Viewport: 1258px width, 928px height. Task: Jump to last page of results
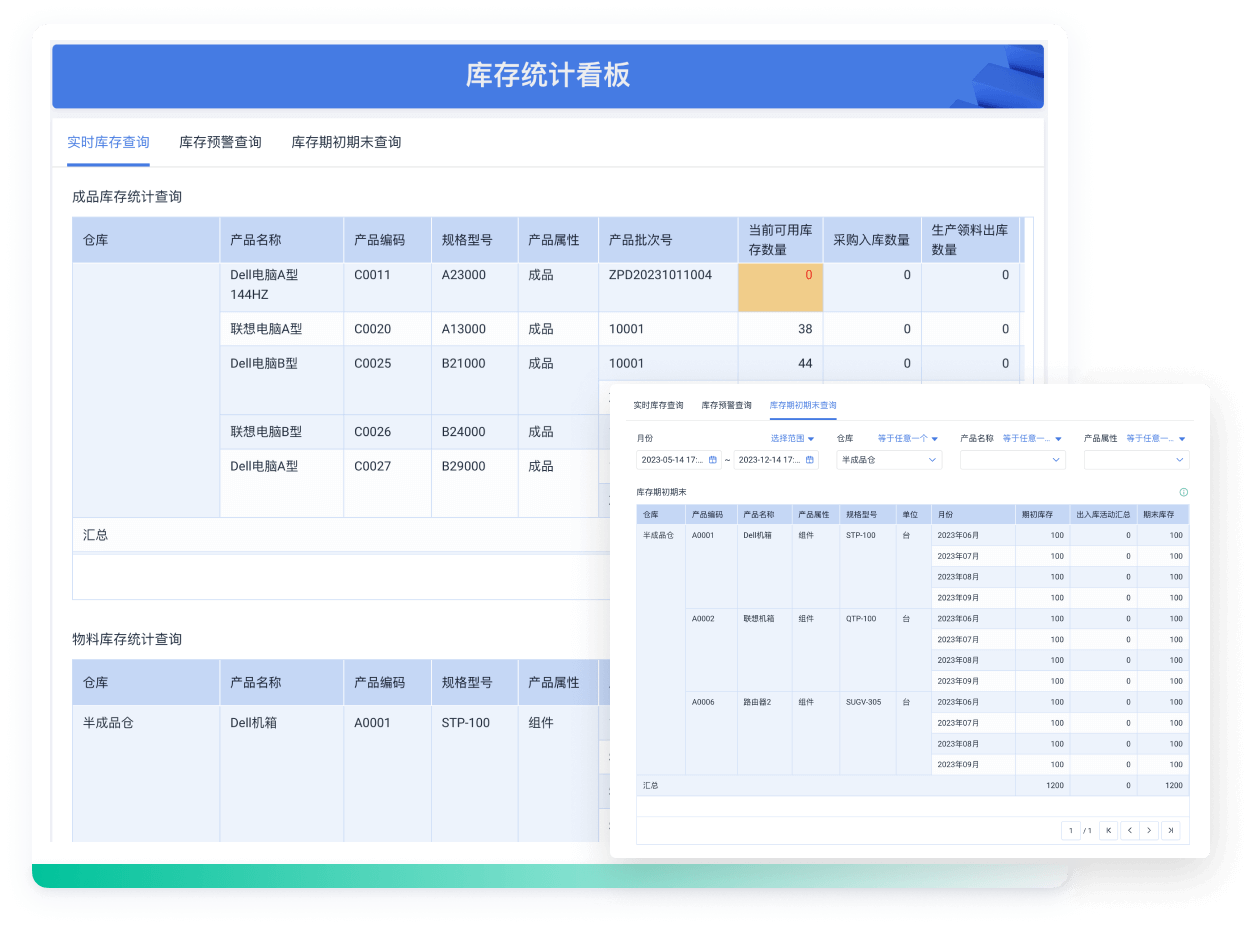click(x=1170, y=830)
